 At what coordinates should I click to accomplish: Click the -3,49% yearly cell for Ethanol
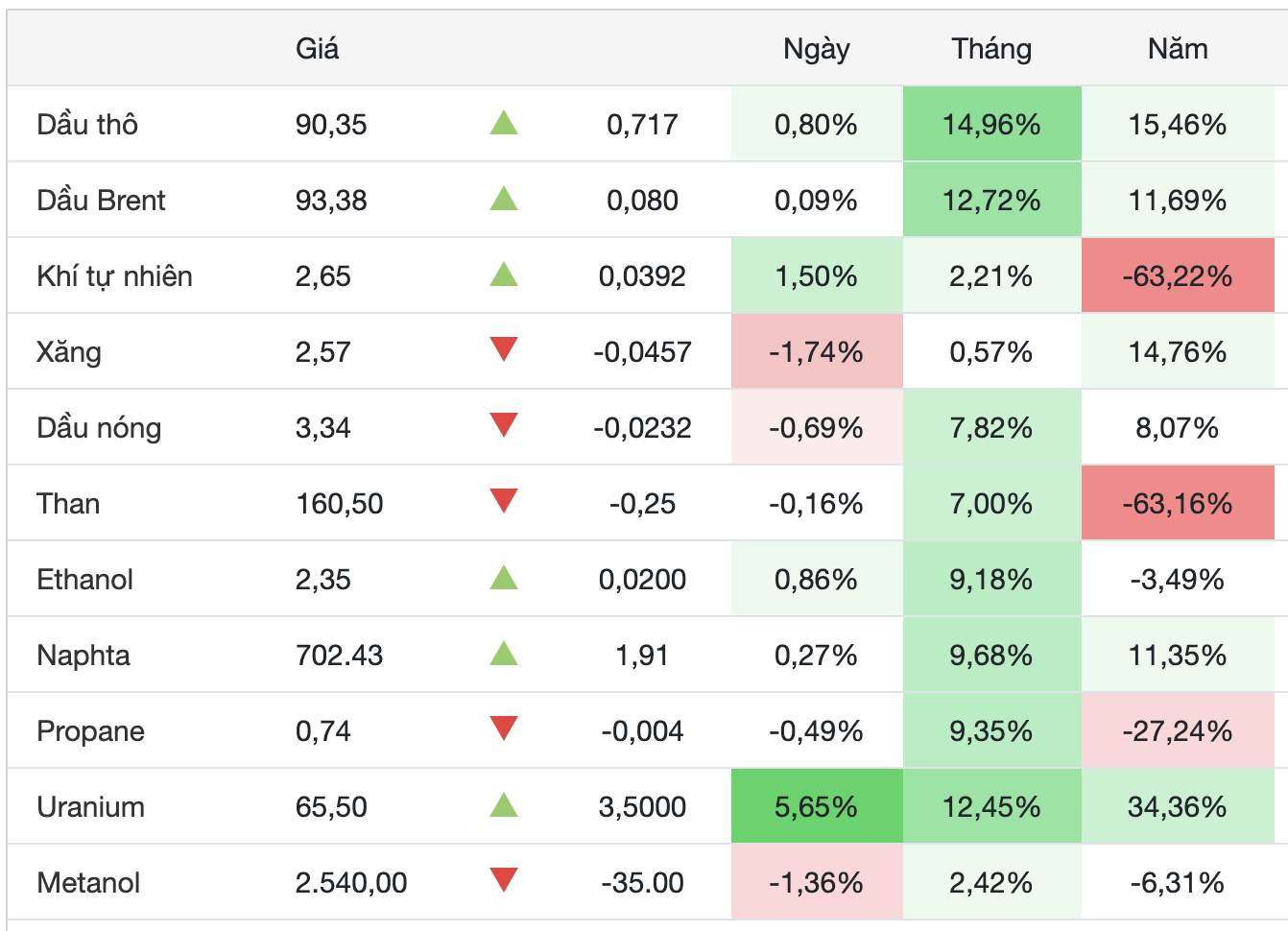1178,579
